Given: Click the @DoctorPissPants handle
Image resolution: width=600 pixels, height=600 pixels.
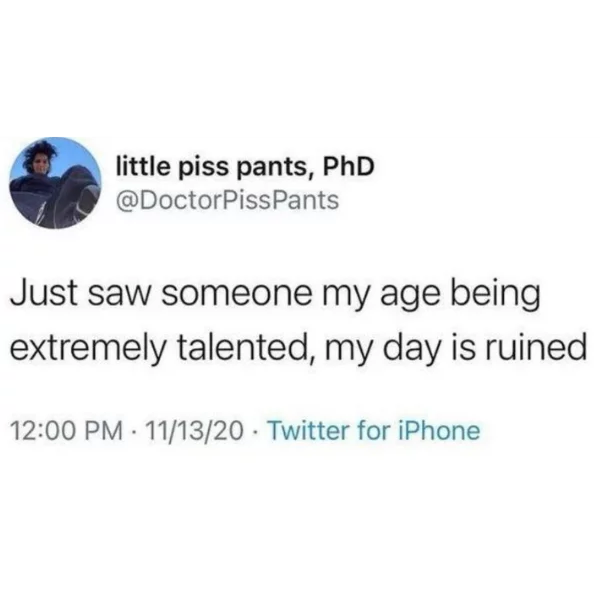Looking at the screenshot, I should pyautogui.click(x=227, y=201).
